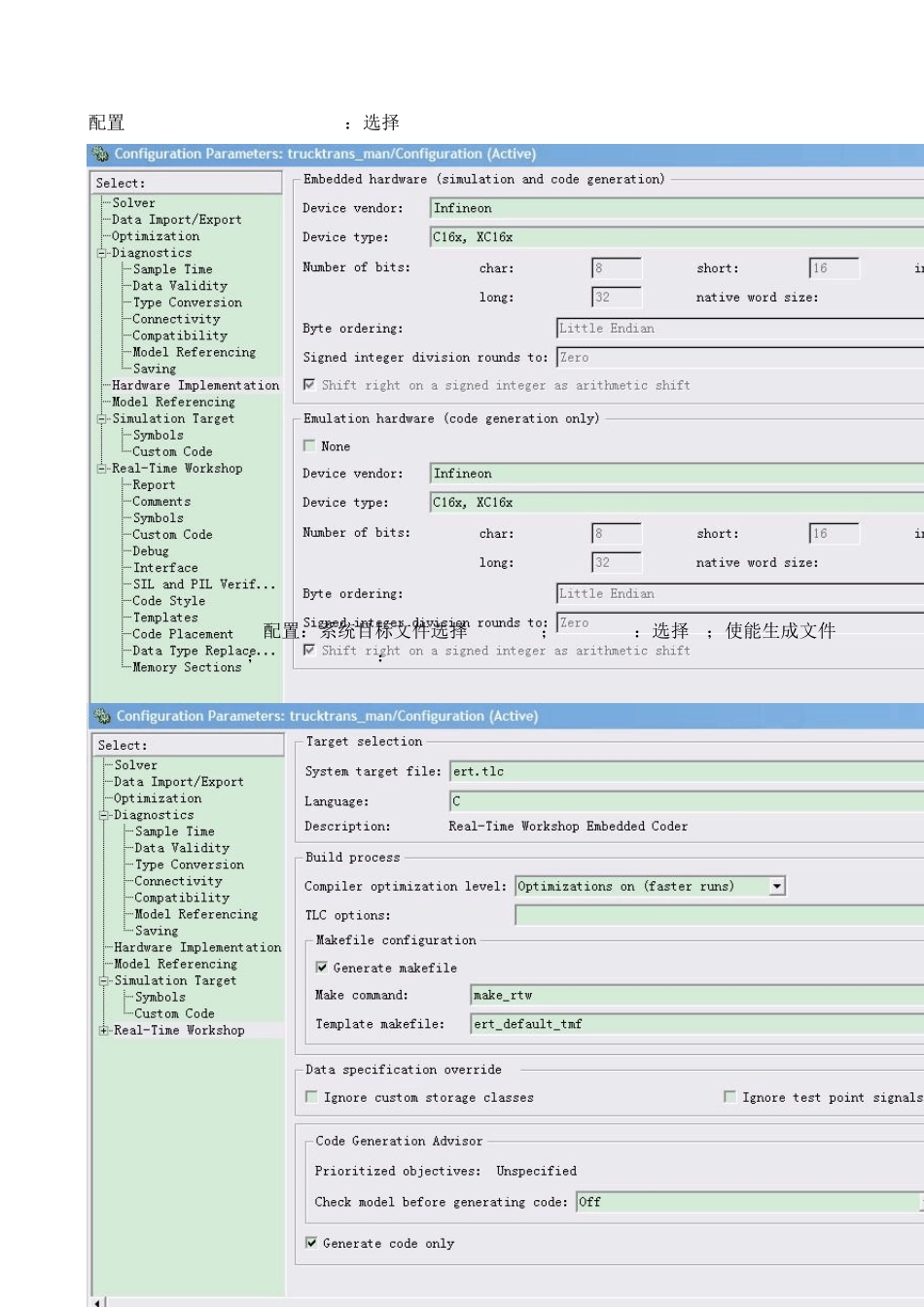Select the Interface tree item
The image size is (924, 1307).
tap(165, 568)
